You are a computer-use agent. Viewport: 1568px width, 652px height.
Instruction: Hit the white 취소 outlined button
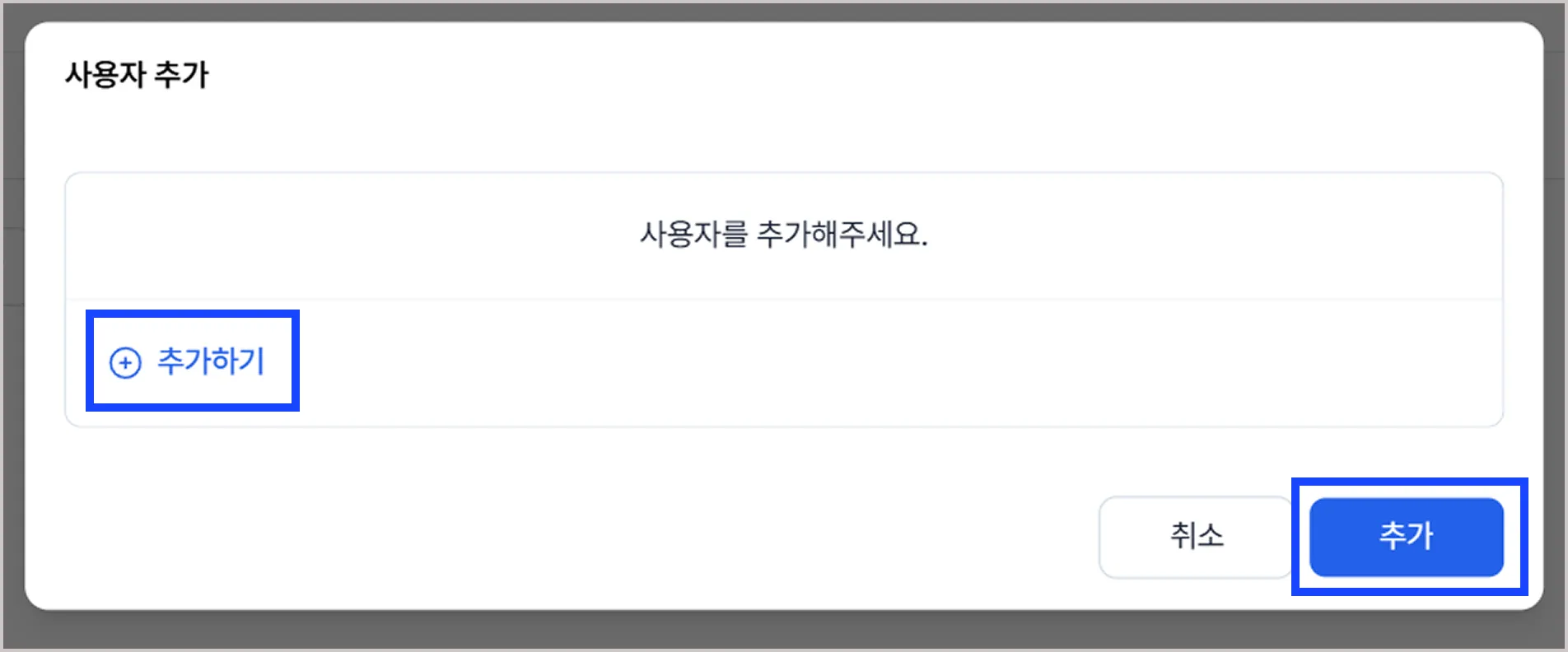point(1196,537)
